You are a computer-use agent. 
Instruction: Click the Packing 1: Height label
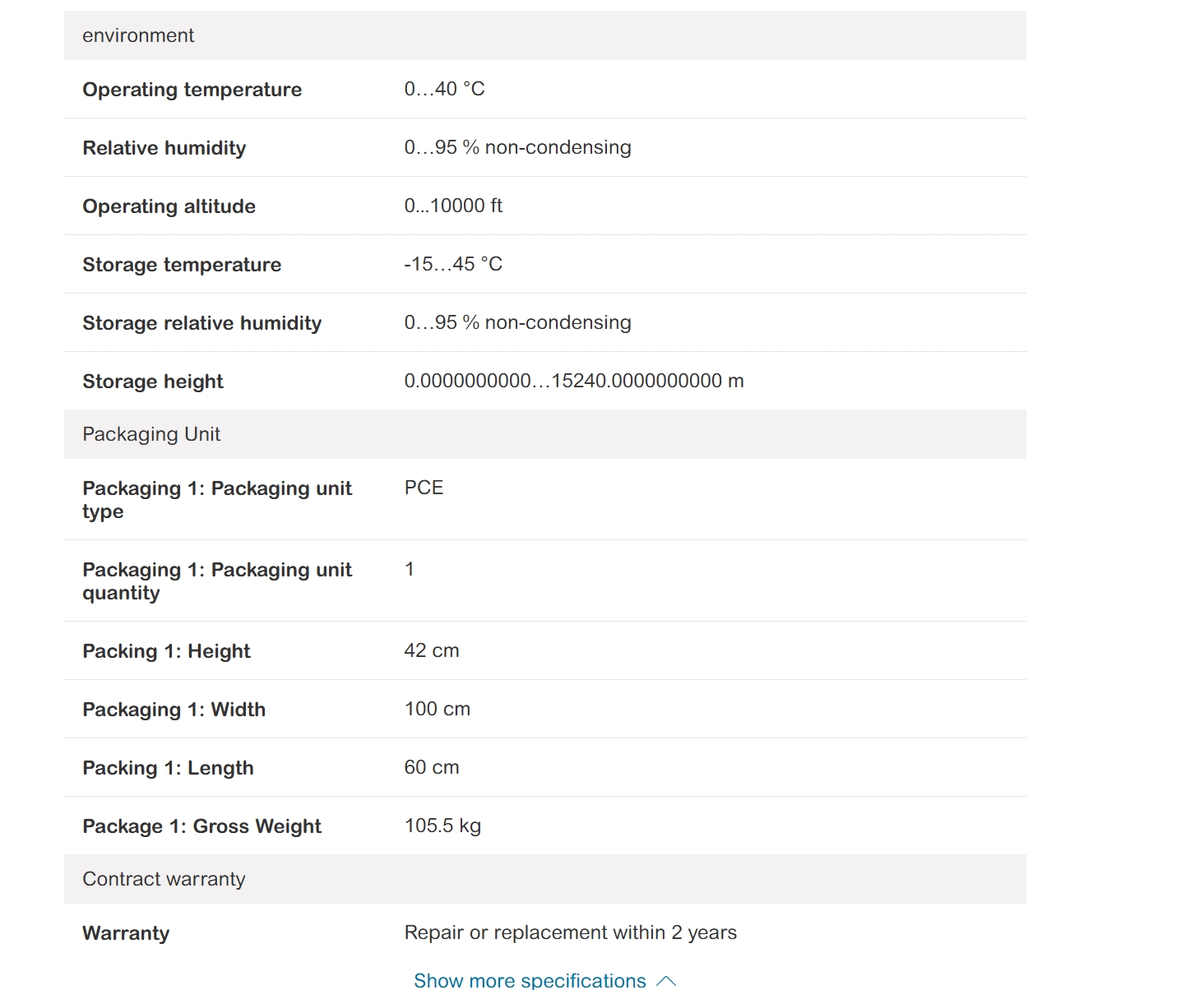[166, 651]
